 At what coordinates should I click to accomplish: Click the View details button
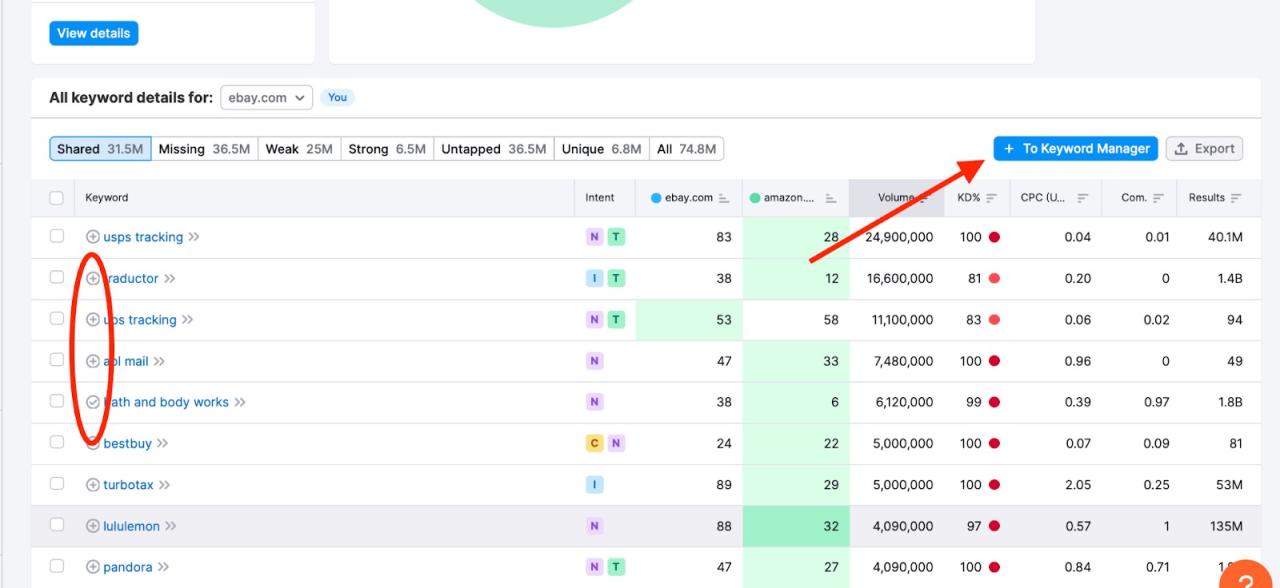pos(94,33)
